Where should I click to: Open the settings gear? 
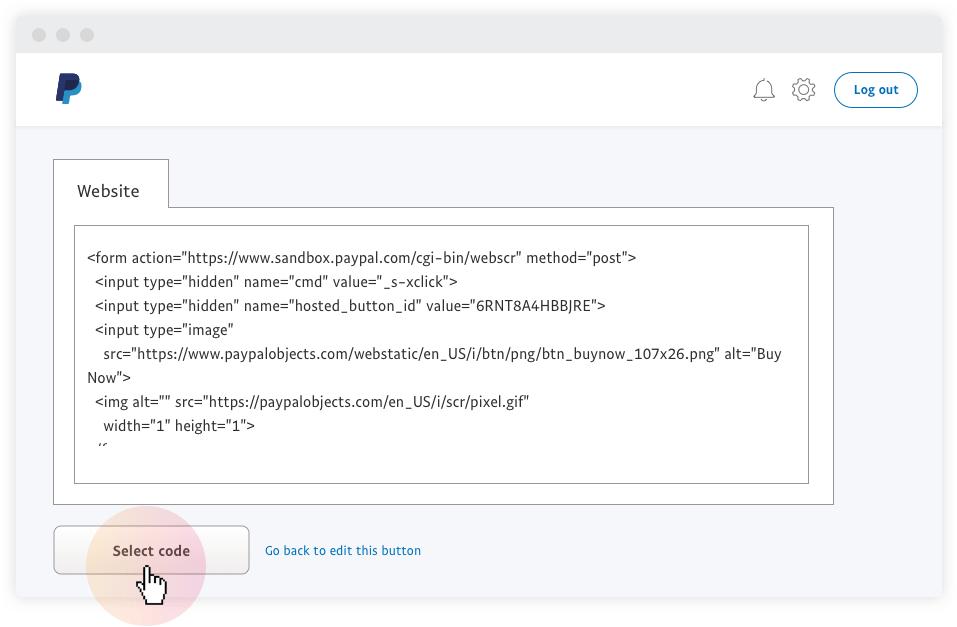point(803,90)
